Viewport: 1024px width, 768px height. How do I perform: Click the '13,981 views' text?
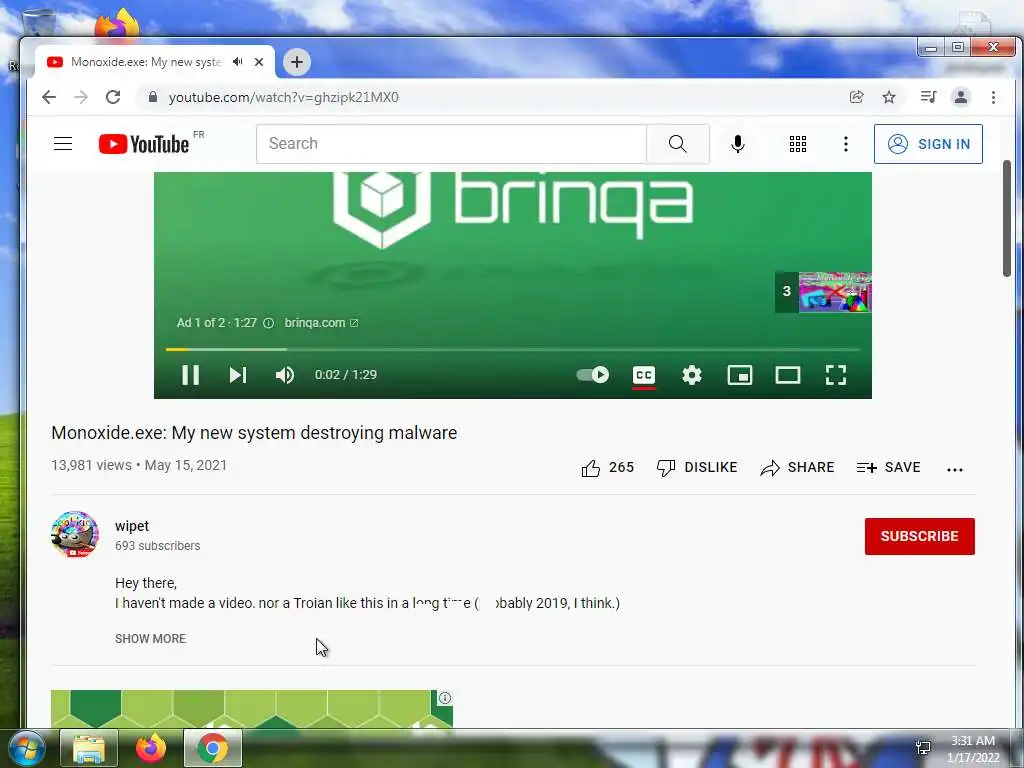[91, 465]
